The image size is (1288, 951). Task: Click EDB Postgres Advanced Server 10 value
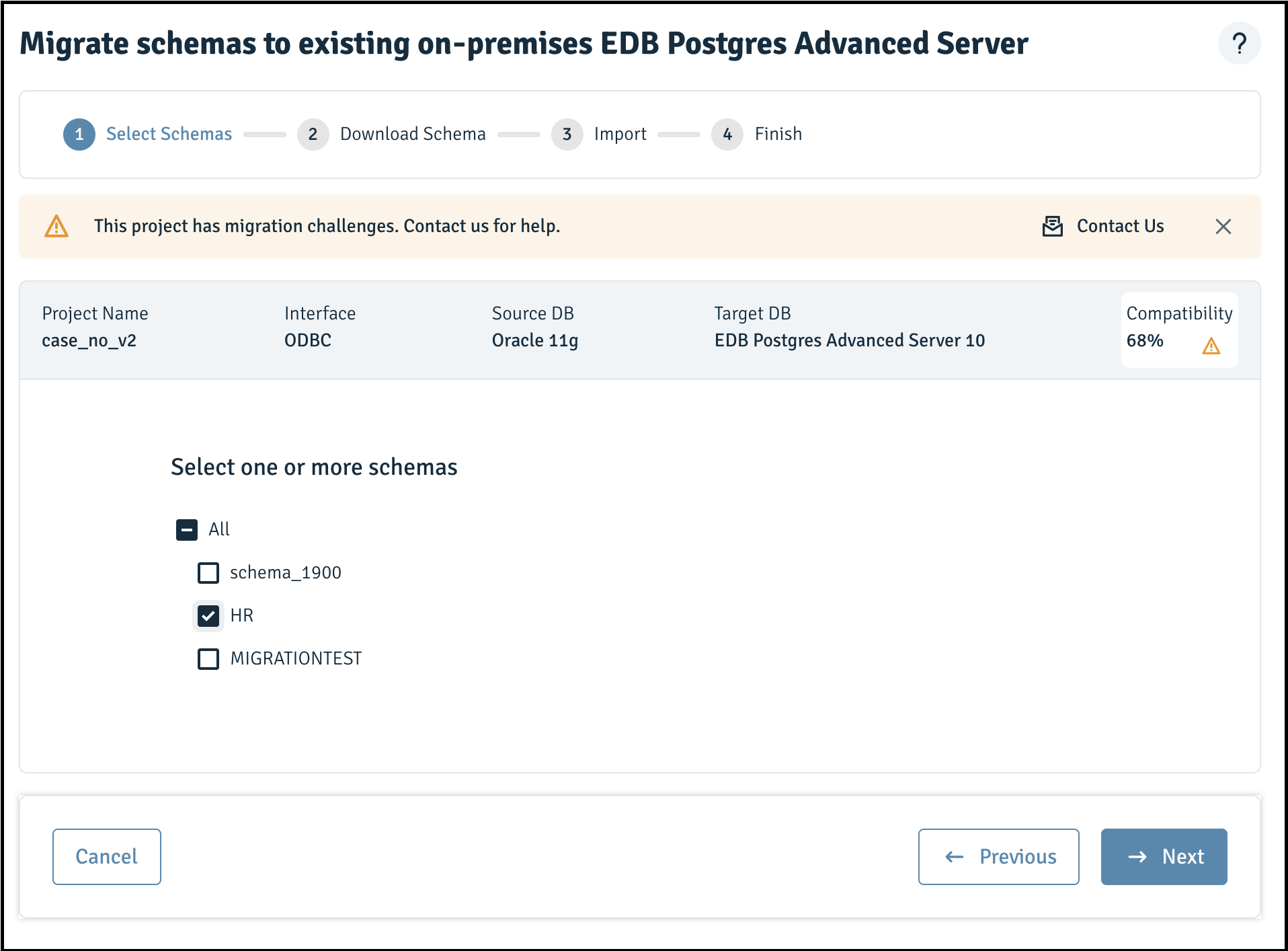pos(850,340)
